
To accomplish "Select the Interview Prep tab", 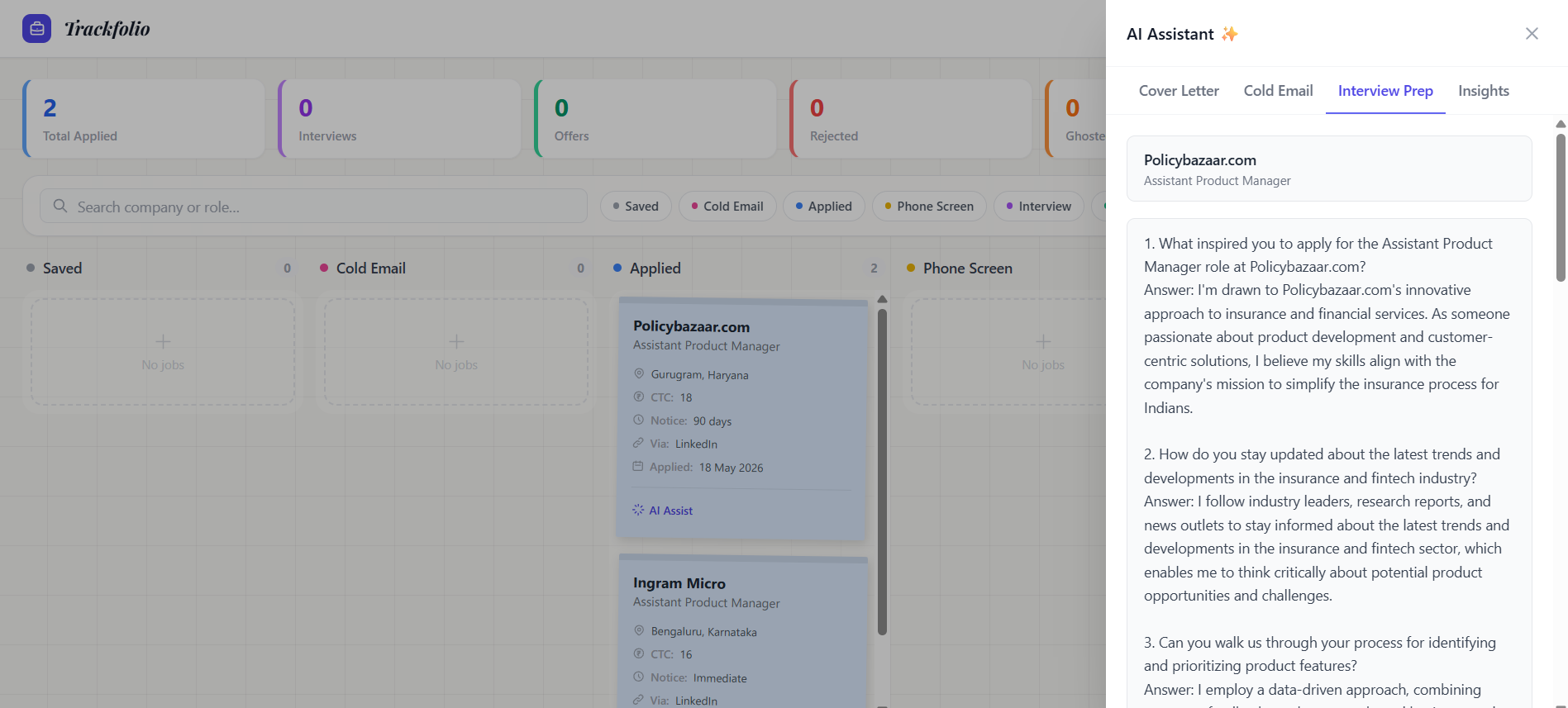I will 1385,91.
